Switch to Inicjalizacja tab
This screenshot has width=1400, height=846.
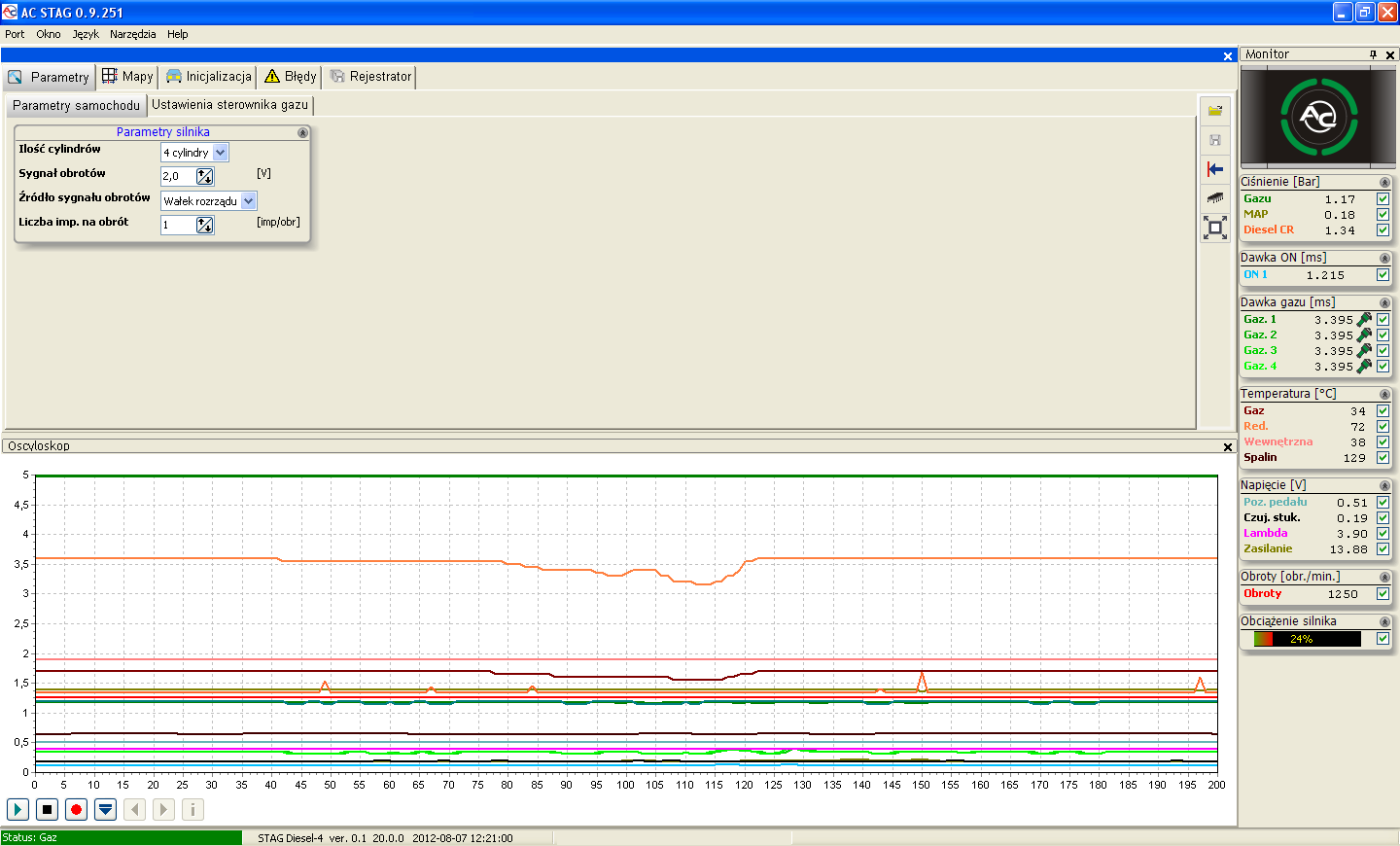[x=209, y=76]
